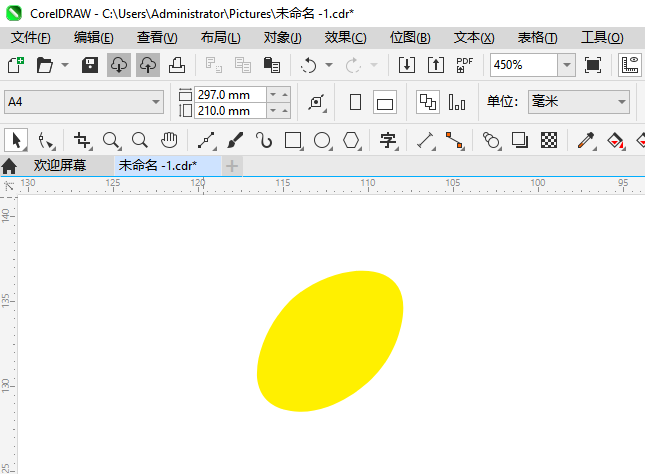Click the Copy icon
The width and height of the screenshot is (645, 474).
coord(243,65)
